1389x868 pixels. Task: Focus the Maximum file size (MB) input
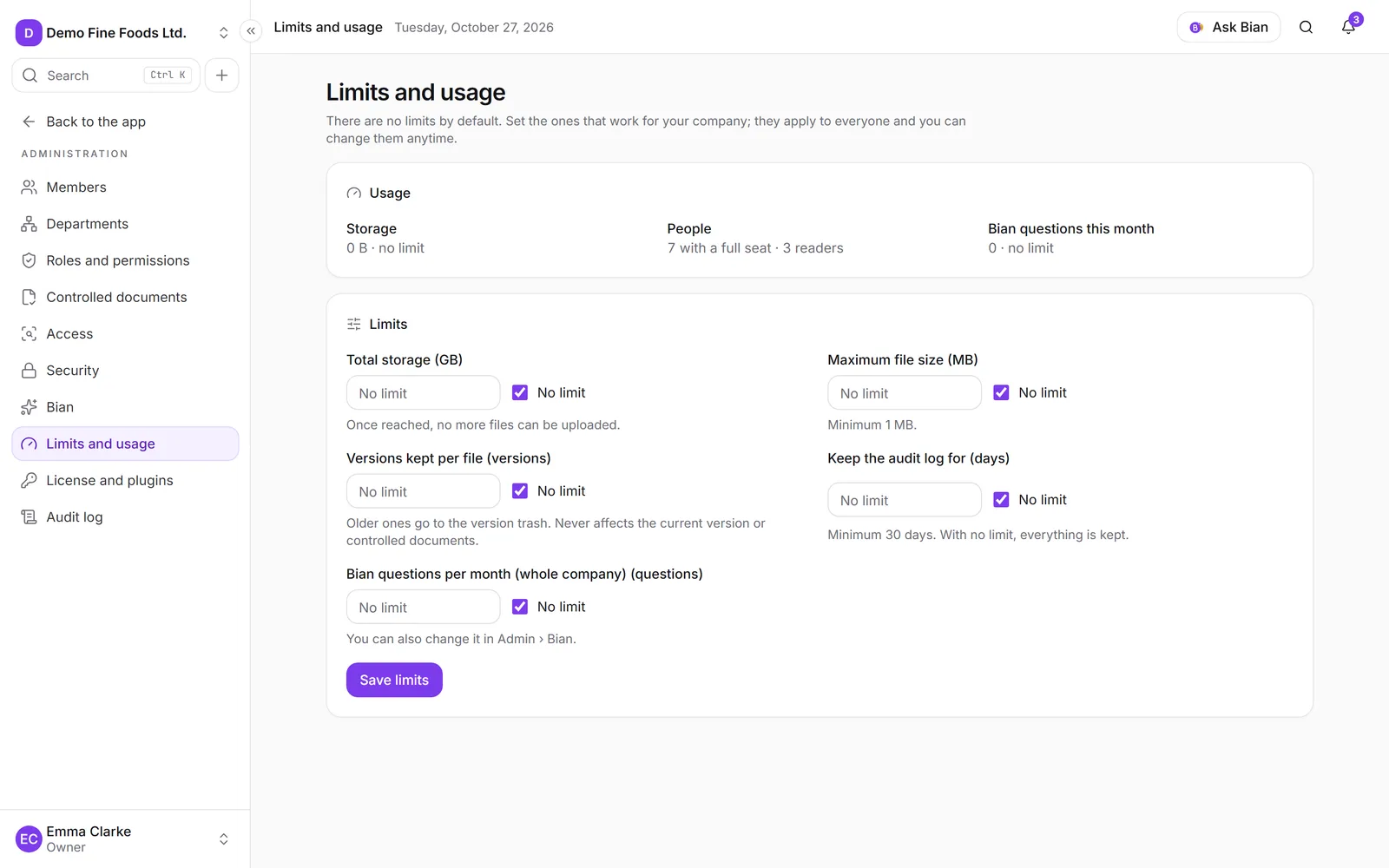click(905, 393)
